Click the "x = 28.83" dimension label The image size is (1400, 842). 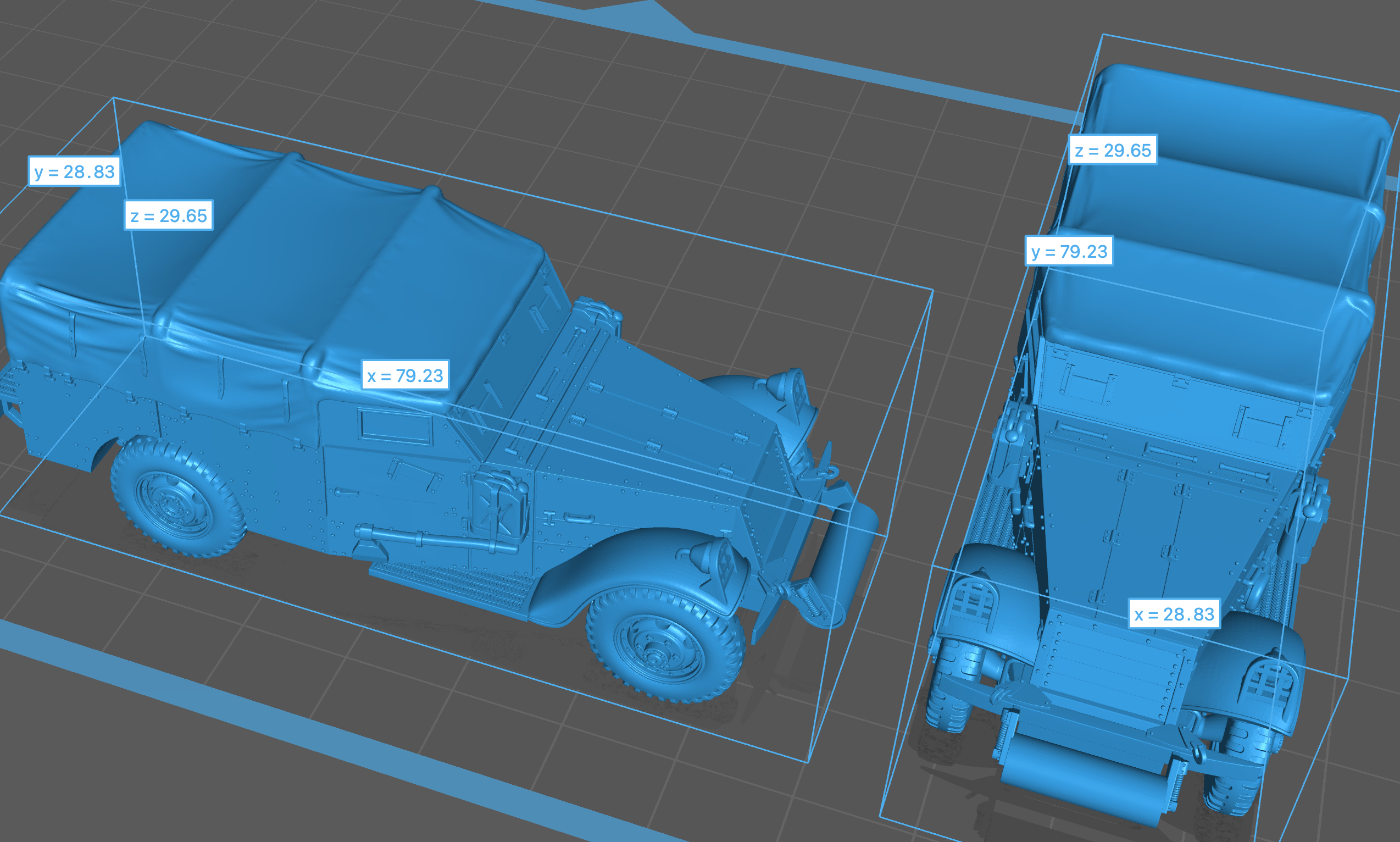click(x=1174, y=613)
